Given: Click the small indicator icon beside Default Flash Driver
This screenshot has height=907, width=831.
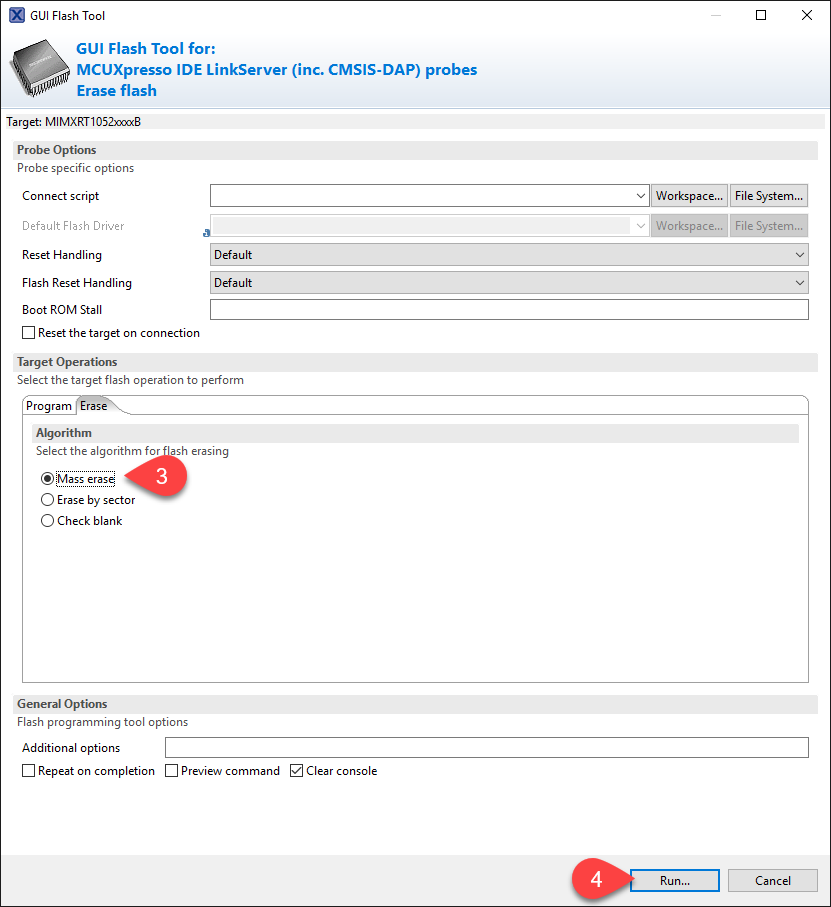Looking at the screenshot, I should click(206, 233).
